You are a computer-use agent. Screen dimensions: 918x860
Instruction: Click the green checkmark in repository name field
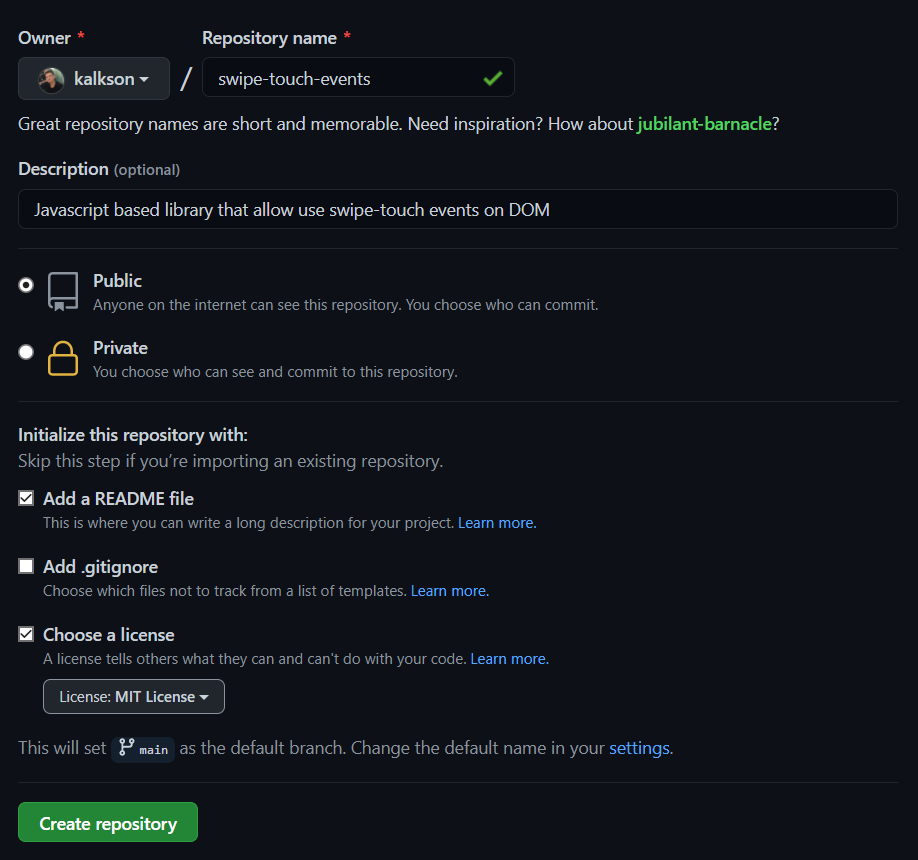click(493, 78)
